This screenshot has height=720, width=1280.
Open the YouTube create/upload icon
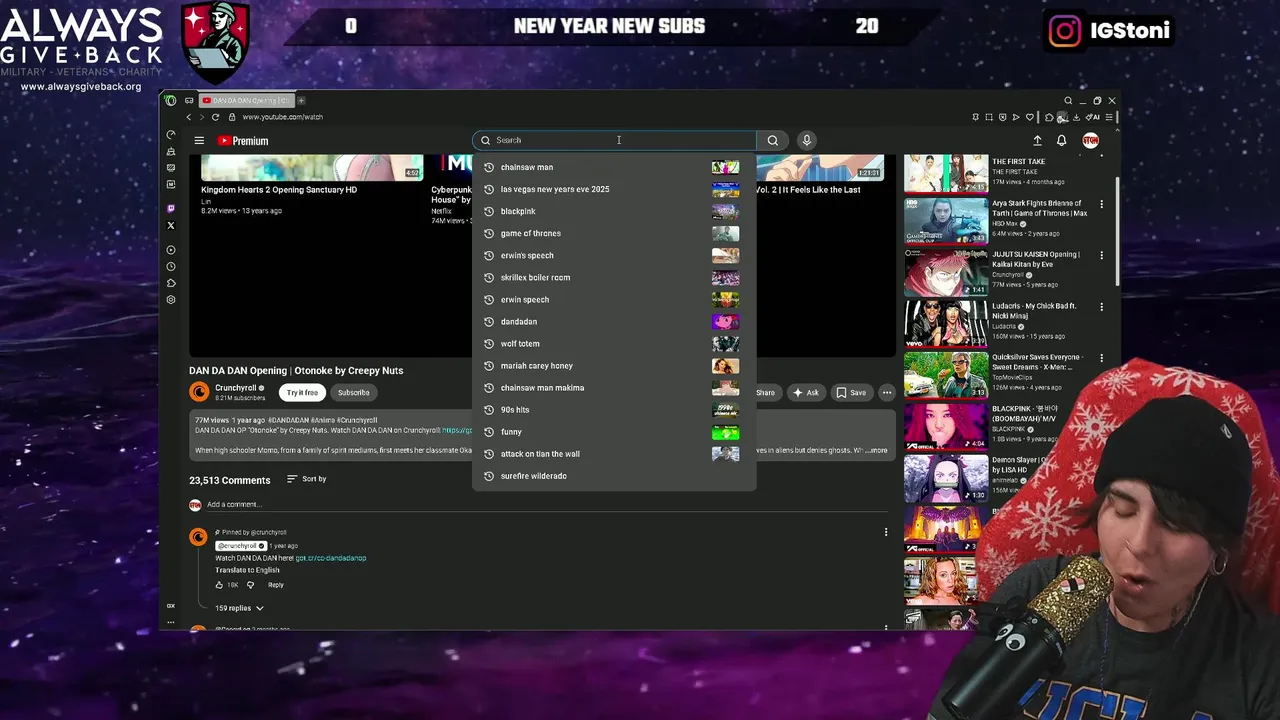[1037, 140]
